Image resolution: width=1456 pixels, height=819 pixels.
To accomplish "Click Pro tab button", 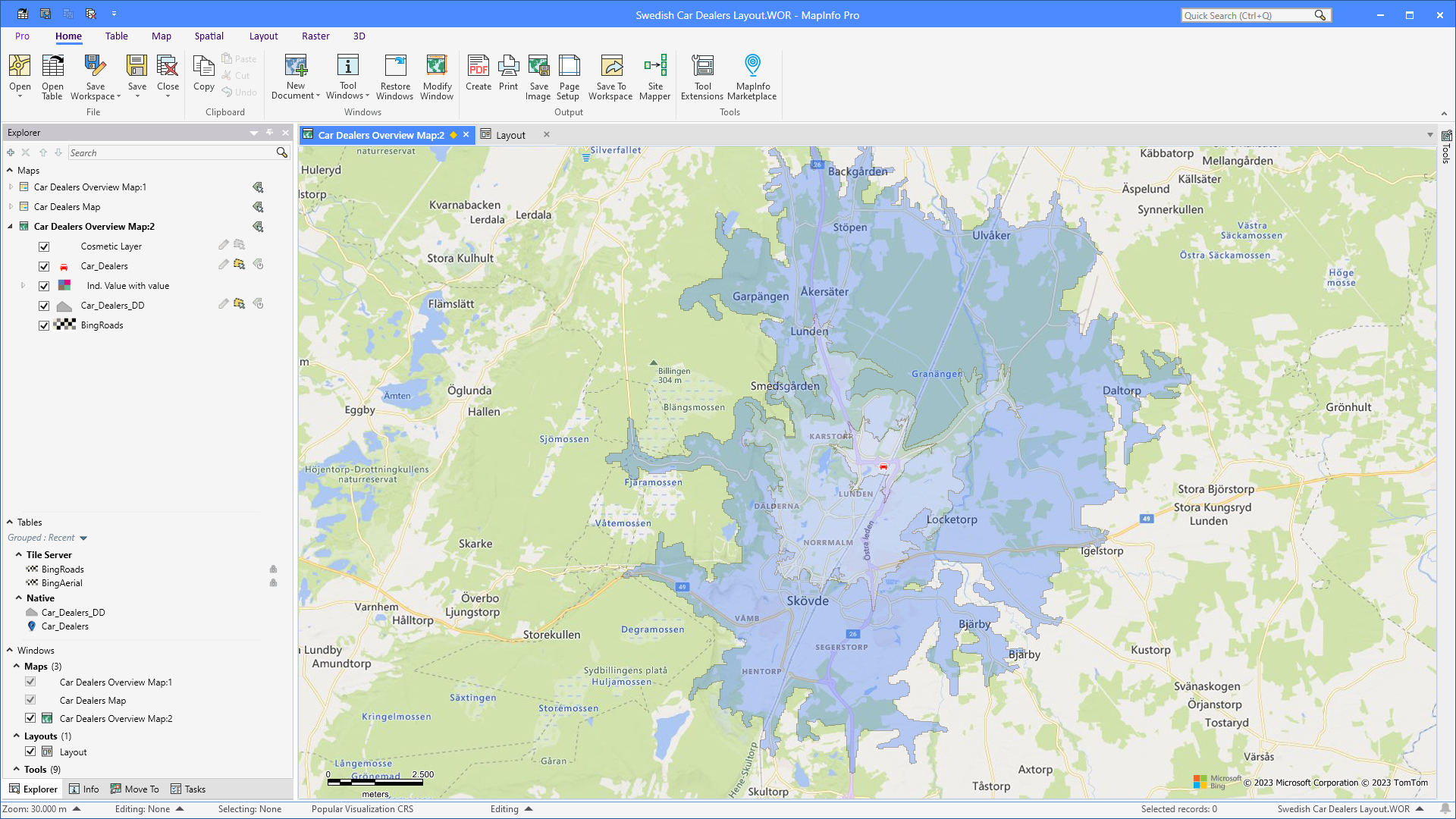I will coord(22,36).
